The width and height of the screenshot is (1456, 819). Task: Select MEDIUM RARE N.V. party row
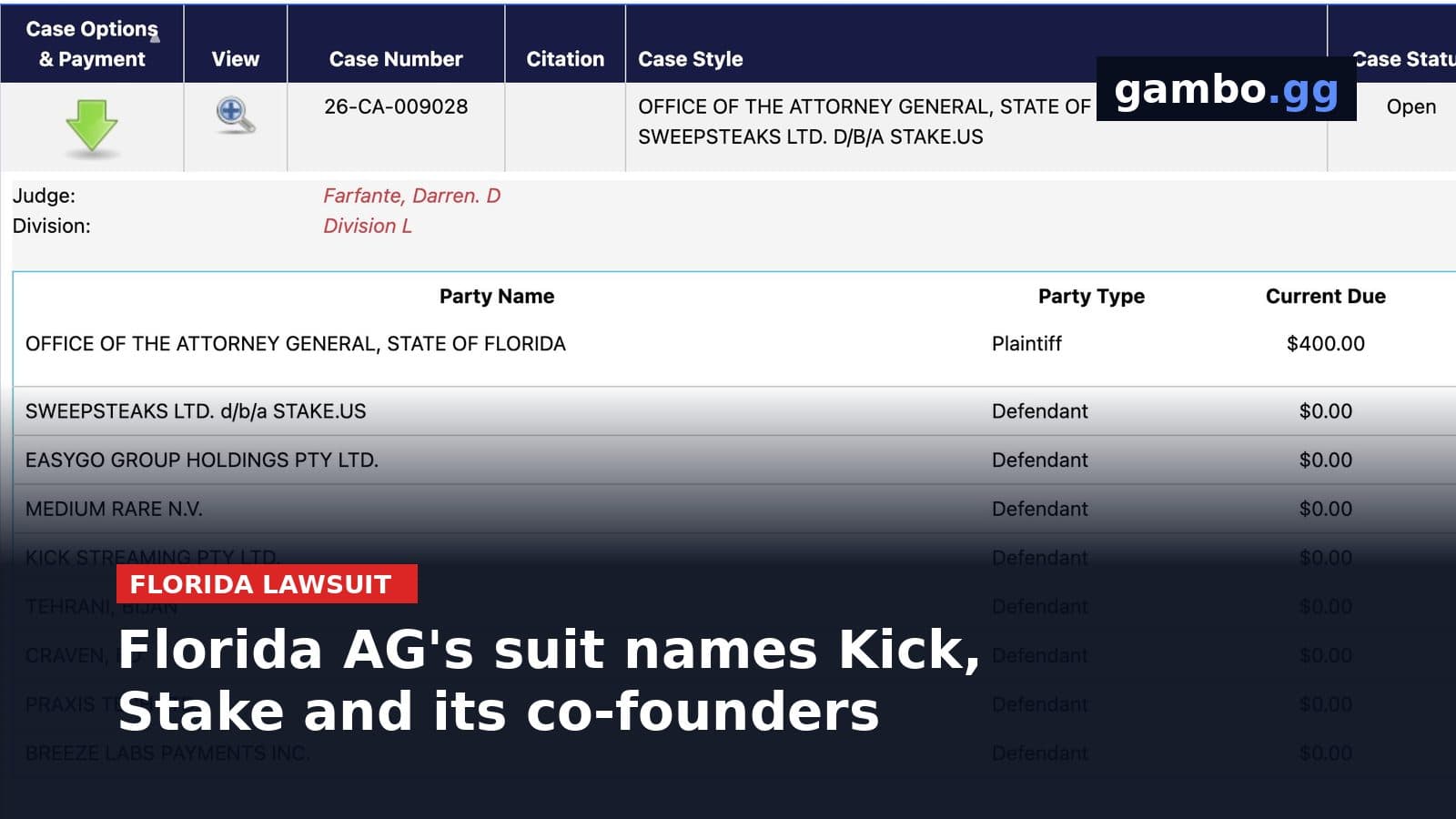[734, 510]
